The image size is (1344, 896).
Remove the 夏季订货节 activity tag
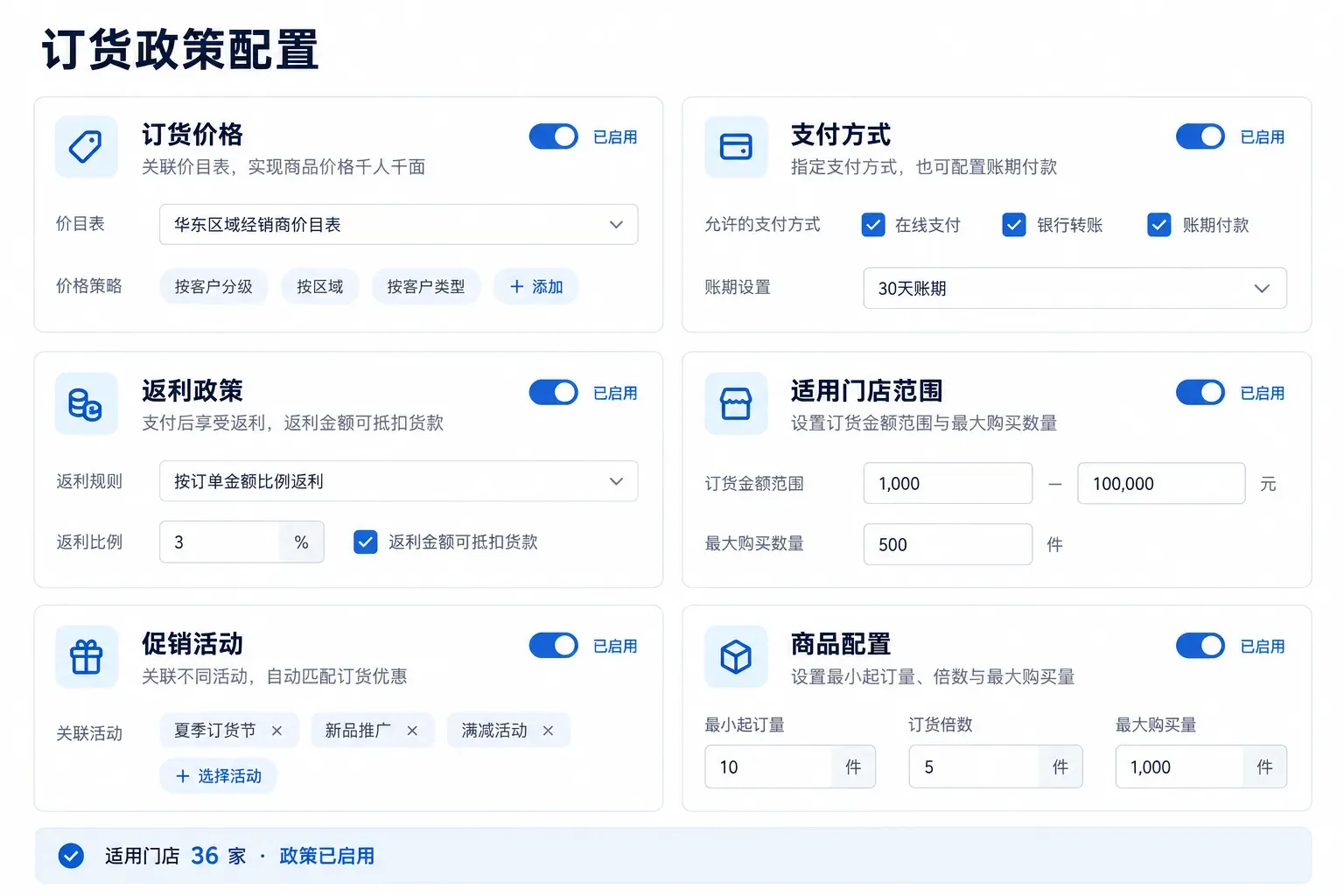276,731
